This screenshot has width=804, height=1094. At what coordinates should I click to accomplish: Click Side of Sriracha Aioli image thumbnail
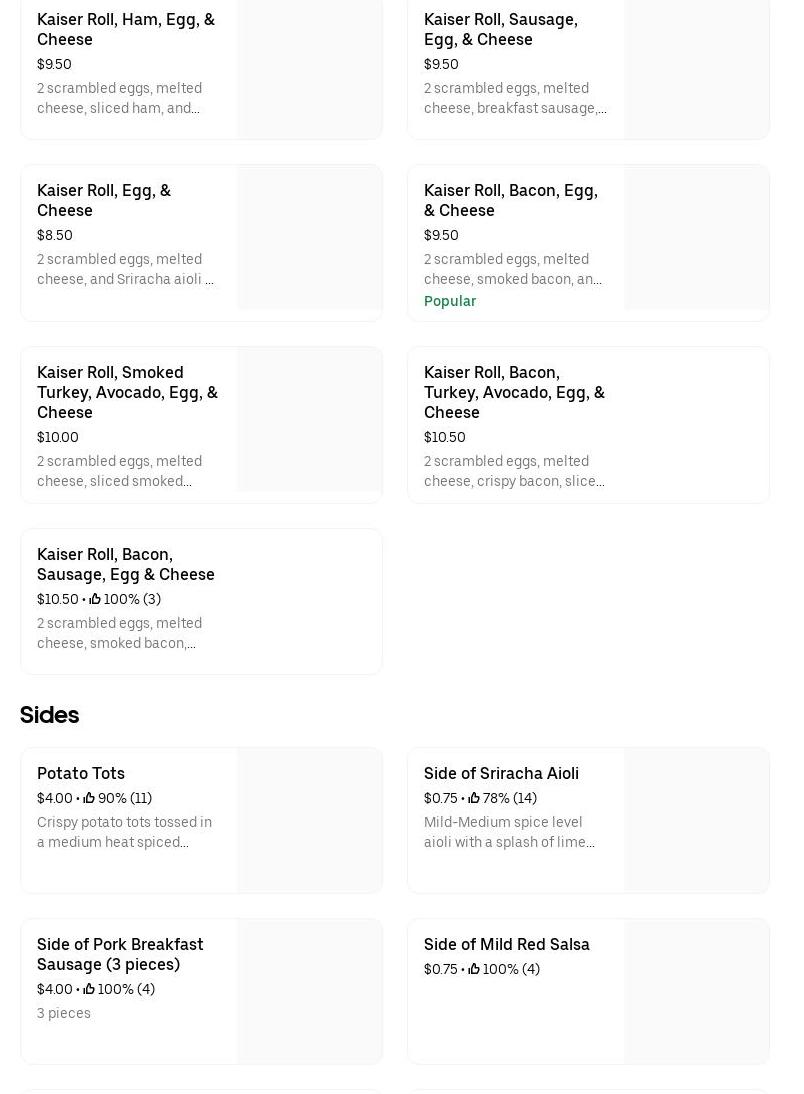pyautogui.click(x=696, y=820)
